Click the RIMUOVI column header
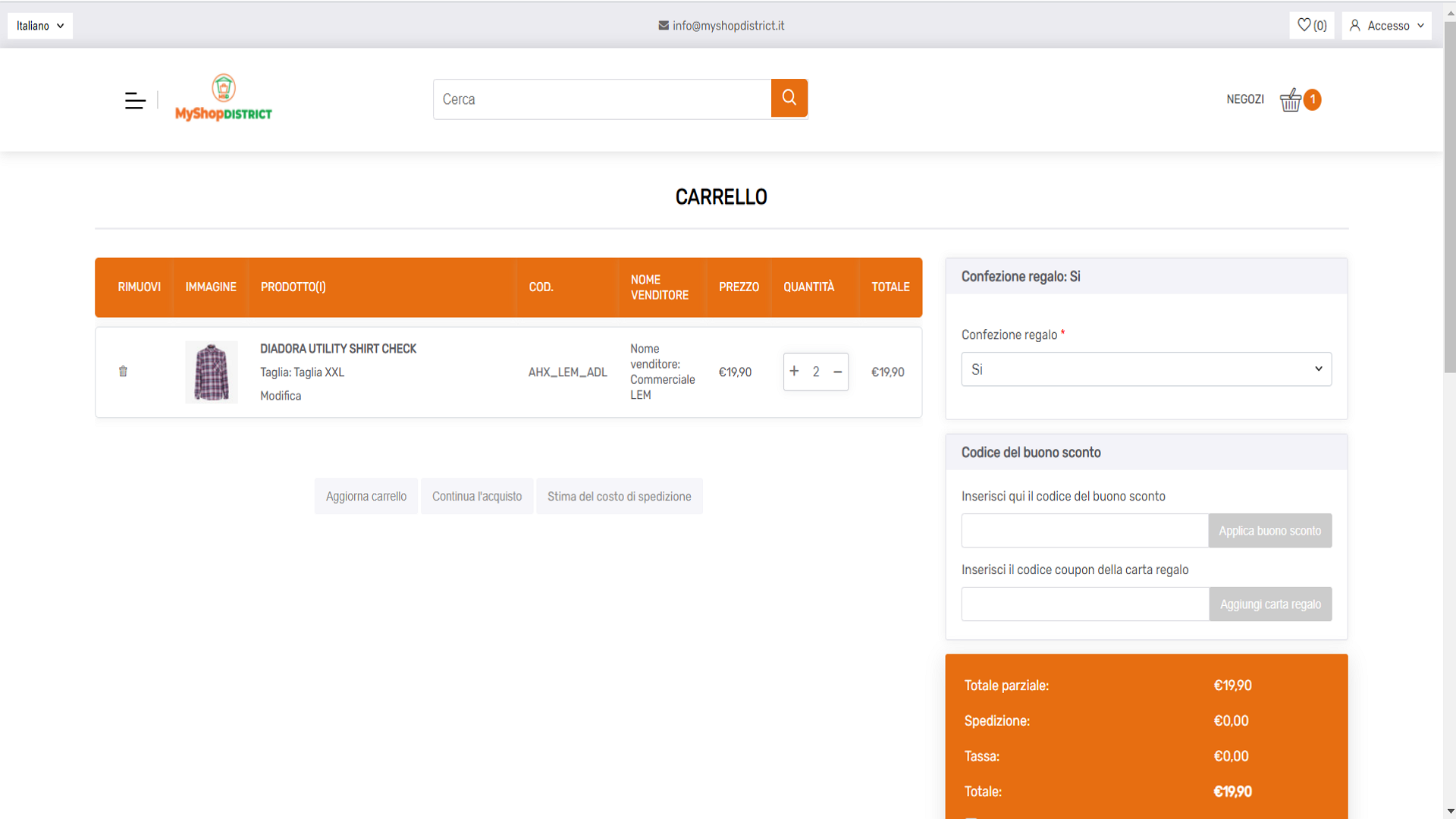Viewport: 1456px width, 819px height. tap(139, 287)
